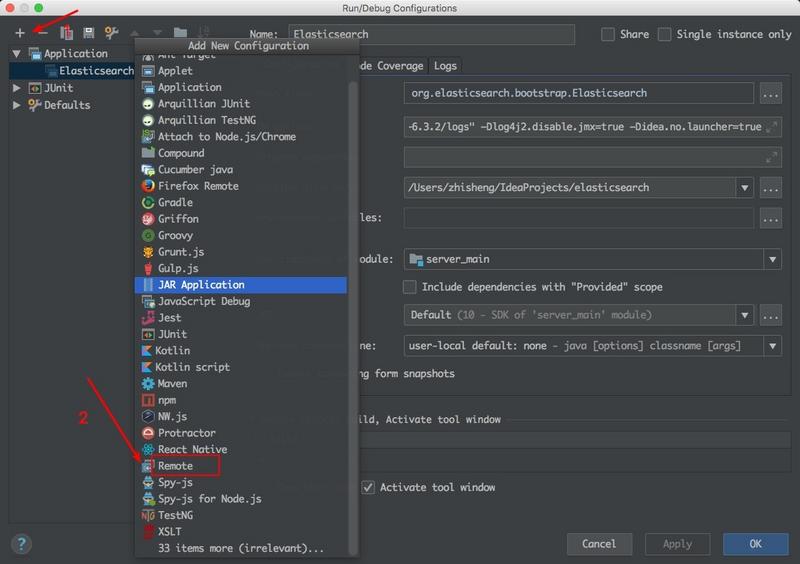This screenshot has height=564, width=800.
Task: Select Compound in list
Action: [241, 153]
